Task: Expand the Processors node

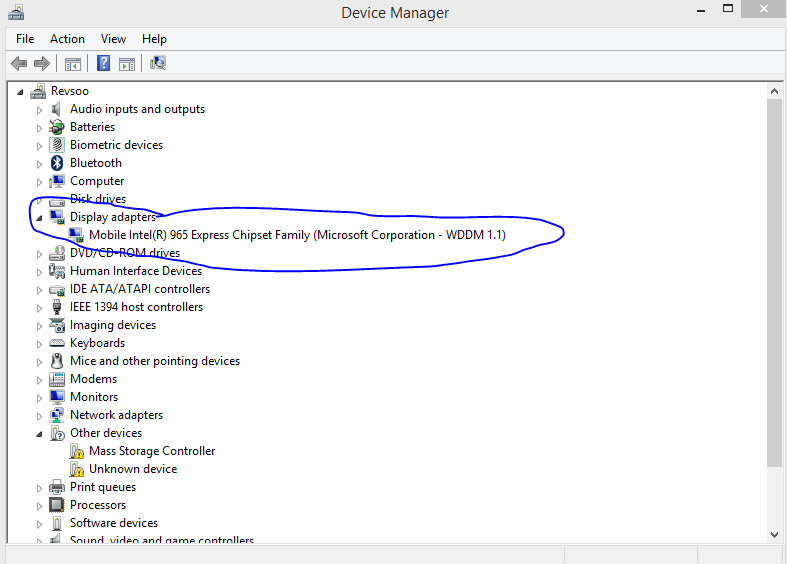Action: [39, 506]
